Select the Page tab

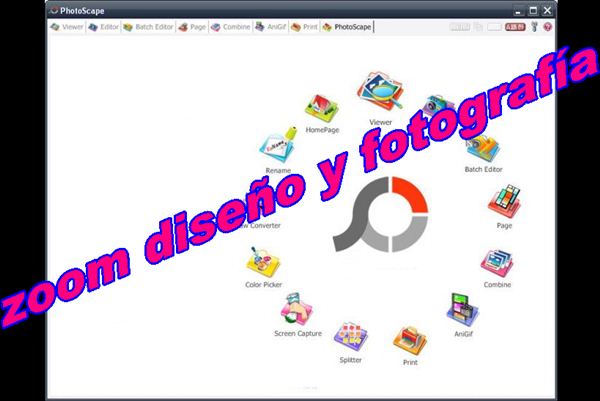point(192,27)
